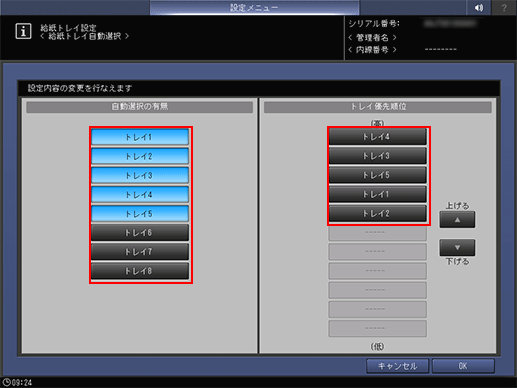
Task: Move the tray down with the 下げる arrow
Action: pos(457,247)
